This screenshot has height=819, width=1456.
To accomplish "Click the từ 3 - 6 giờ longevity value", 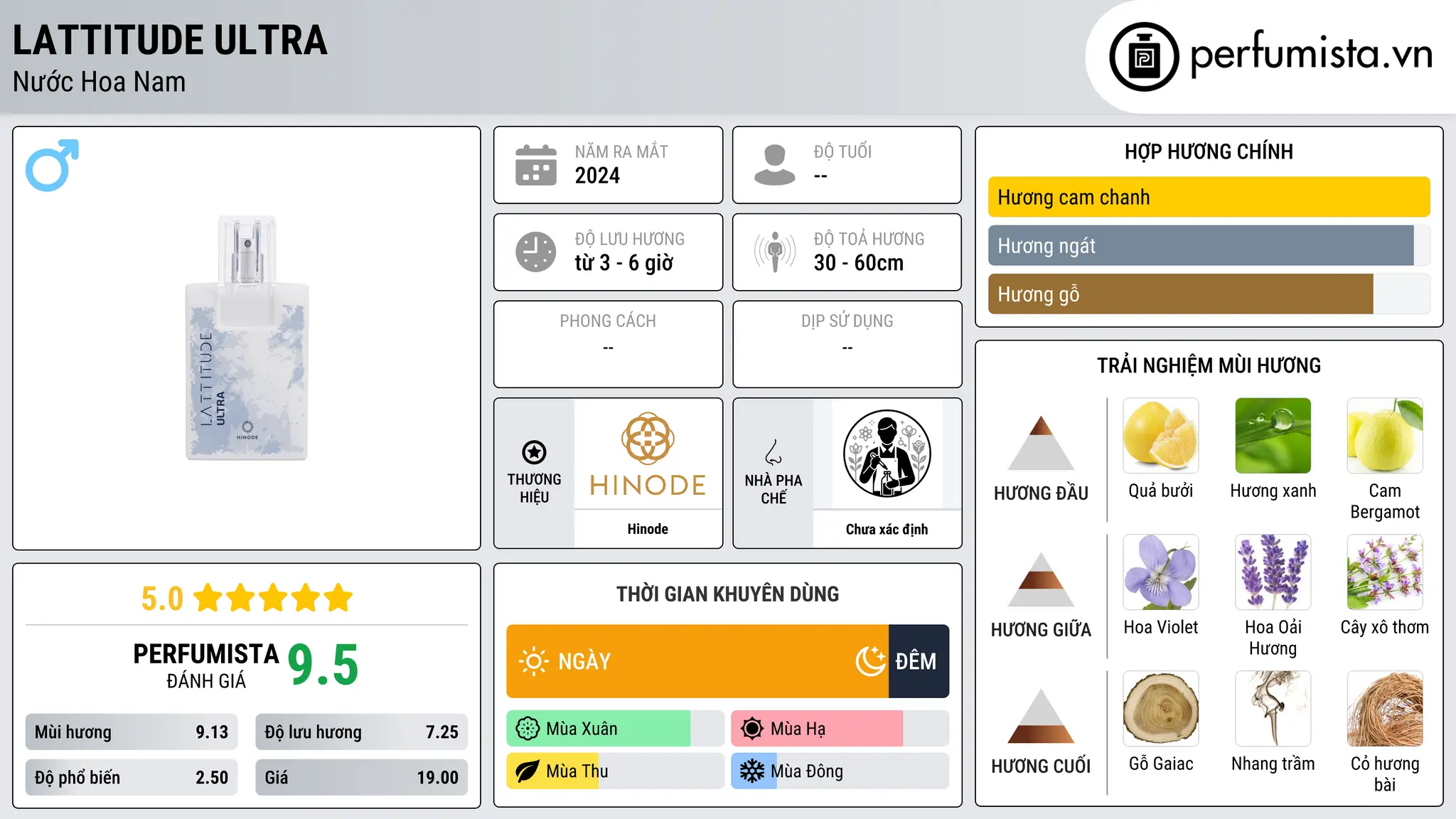I will (623, 262).
